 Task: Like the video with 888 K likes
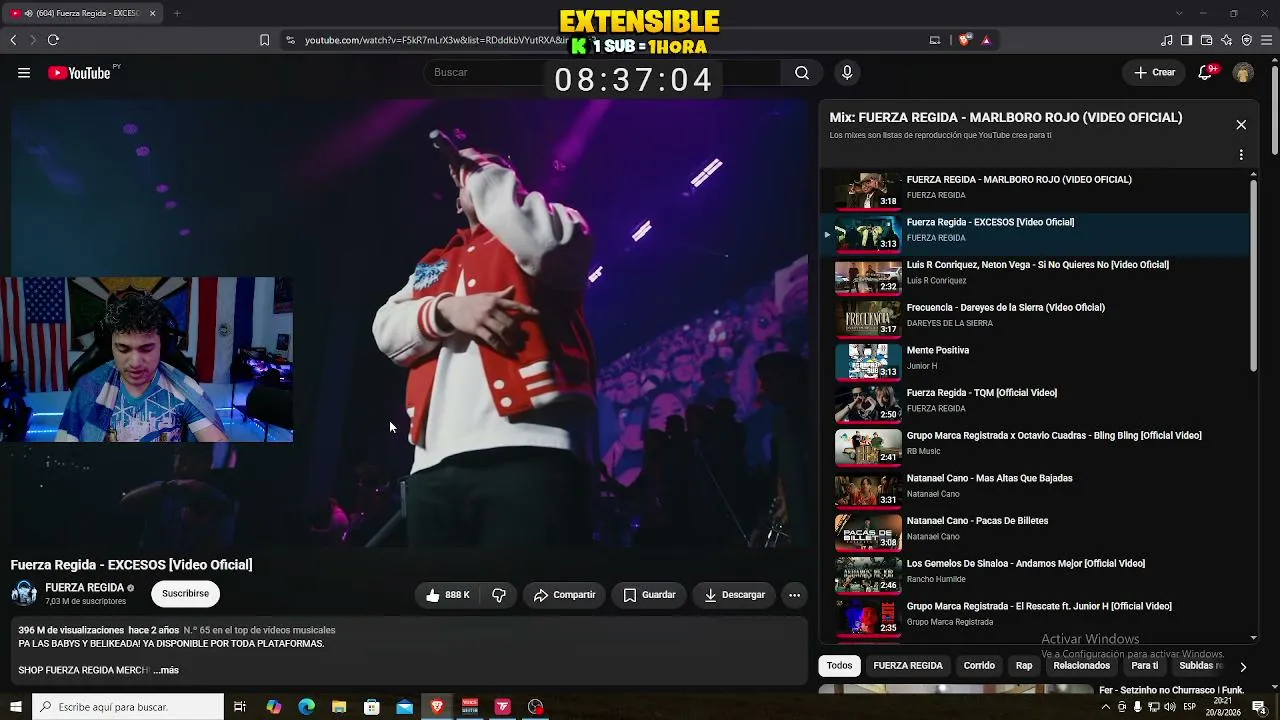tap(447, 595)
